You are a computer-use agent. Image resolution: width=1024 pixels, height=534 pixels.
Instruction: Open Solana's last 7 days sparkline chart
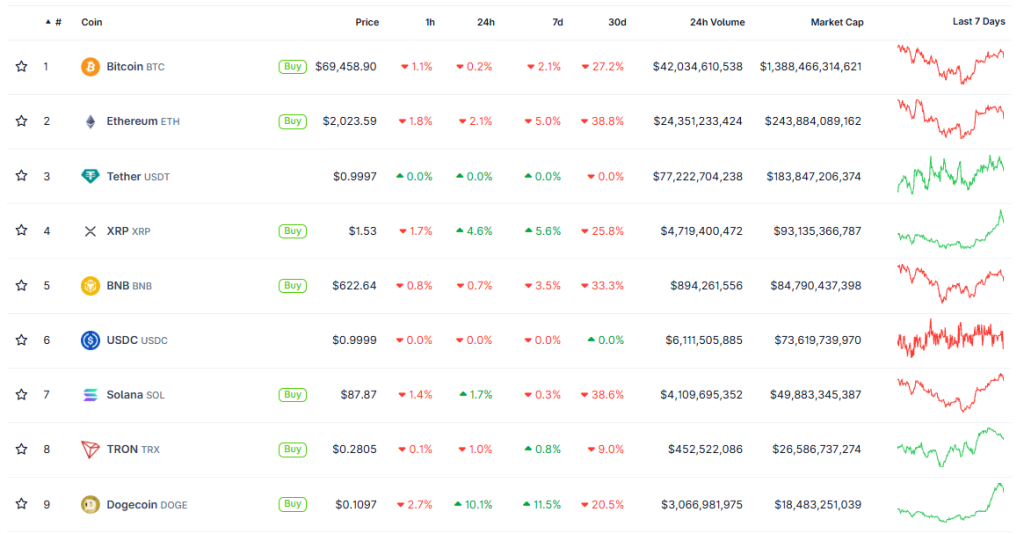click(x=951, y=393)
